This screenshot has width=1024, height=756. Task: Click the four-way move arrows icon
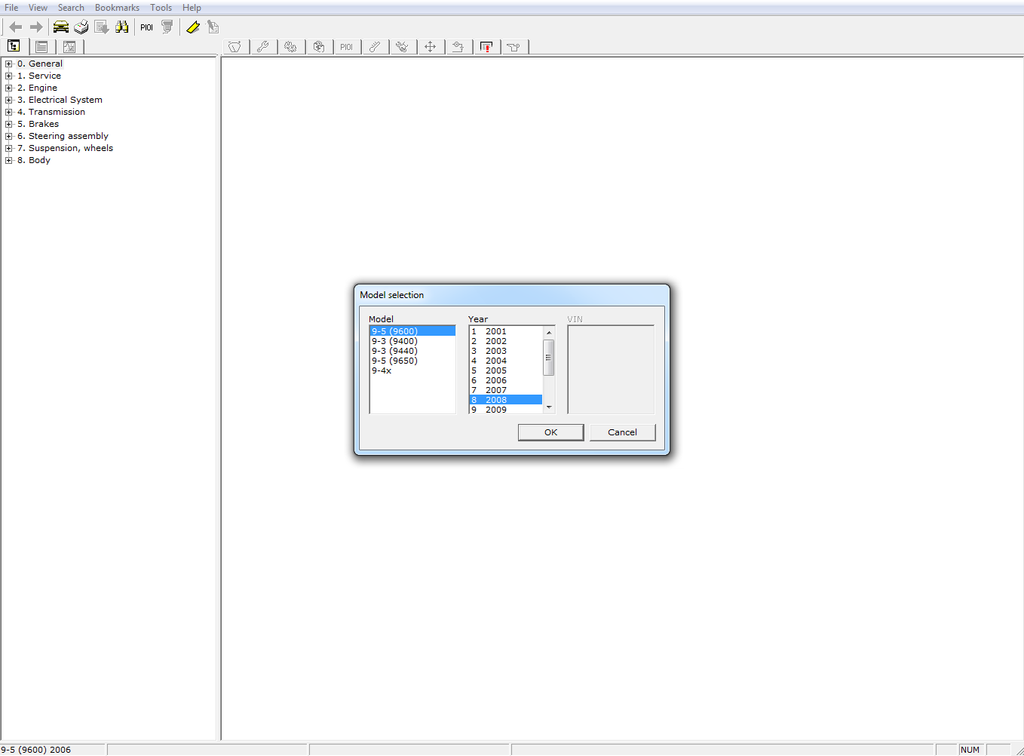[x=430, y=46]
